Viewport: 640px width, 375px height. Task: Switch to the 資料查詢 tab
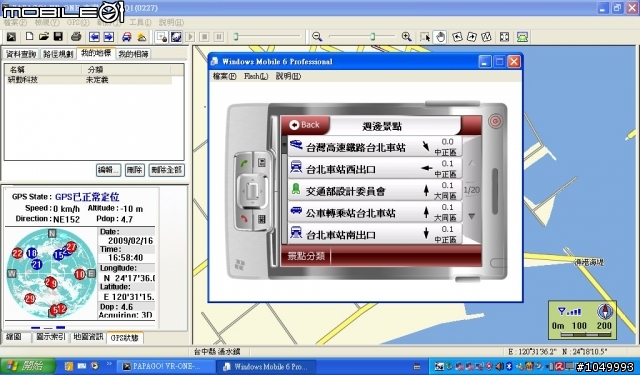[21, 54]
